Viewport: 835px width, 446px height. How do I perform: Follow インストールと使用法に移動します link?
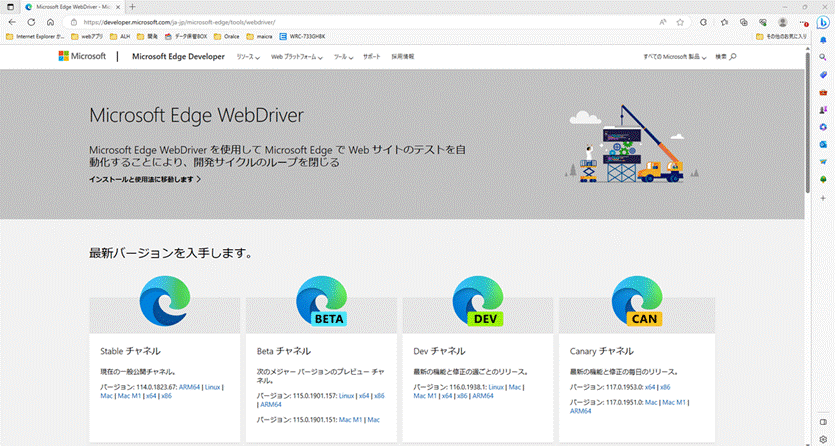pos(145,180)
